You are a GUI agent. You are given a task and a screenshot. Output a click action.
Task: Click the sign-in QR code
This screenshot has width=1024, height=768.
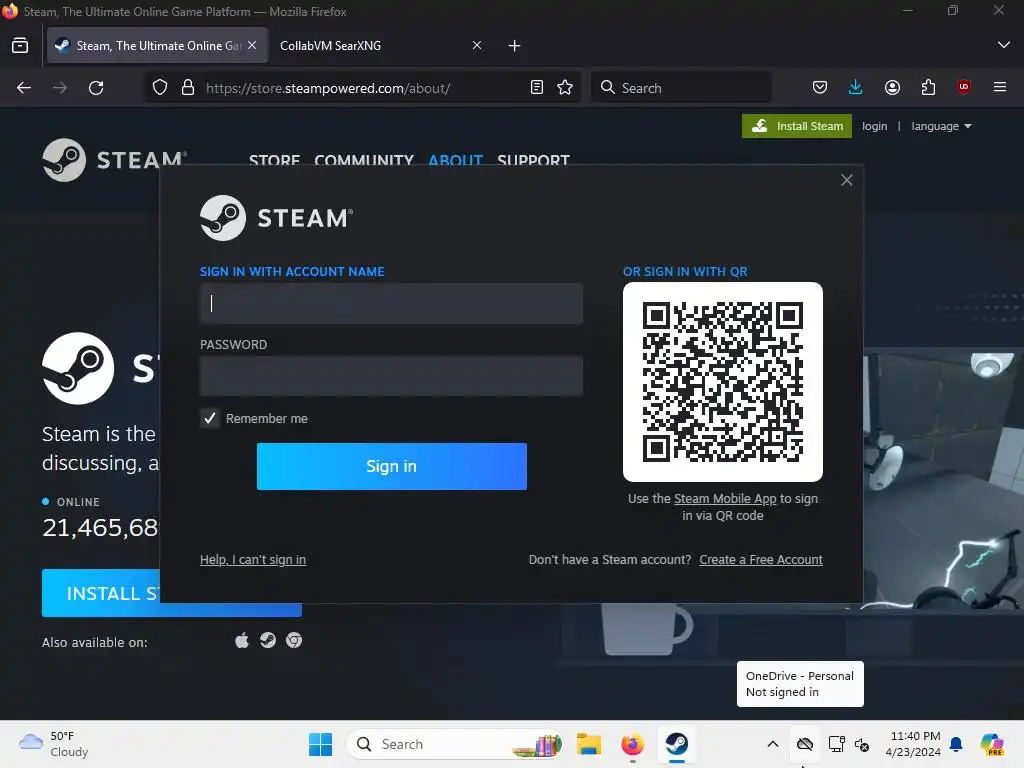click(723, 382)
